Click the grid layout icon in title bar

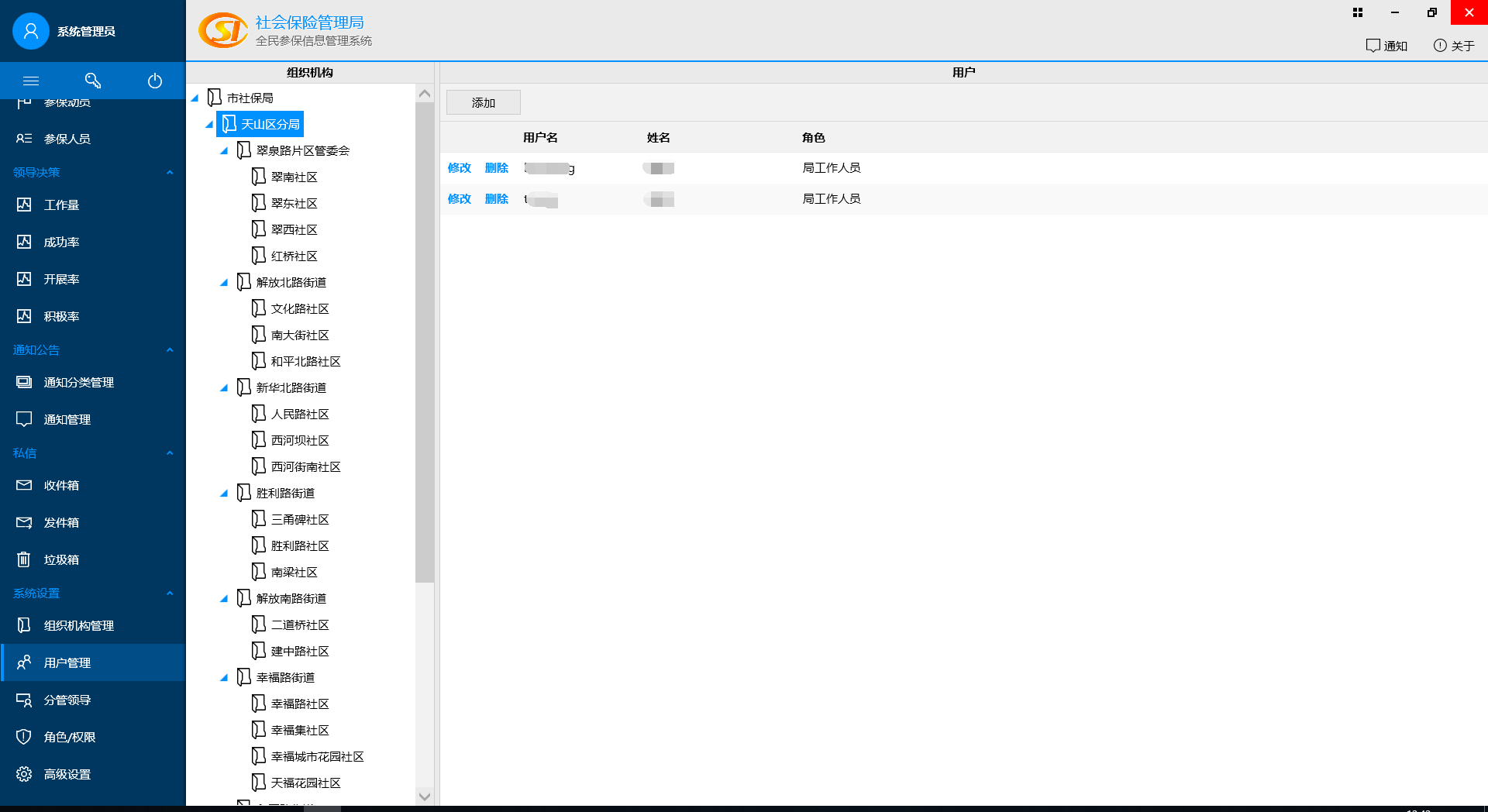coord(1357,12)
